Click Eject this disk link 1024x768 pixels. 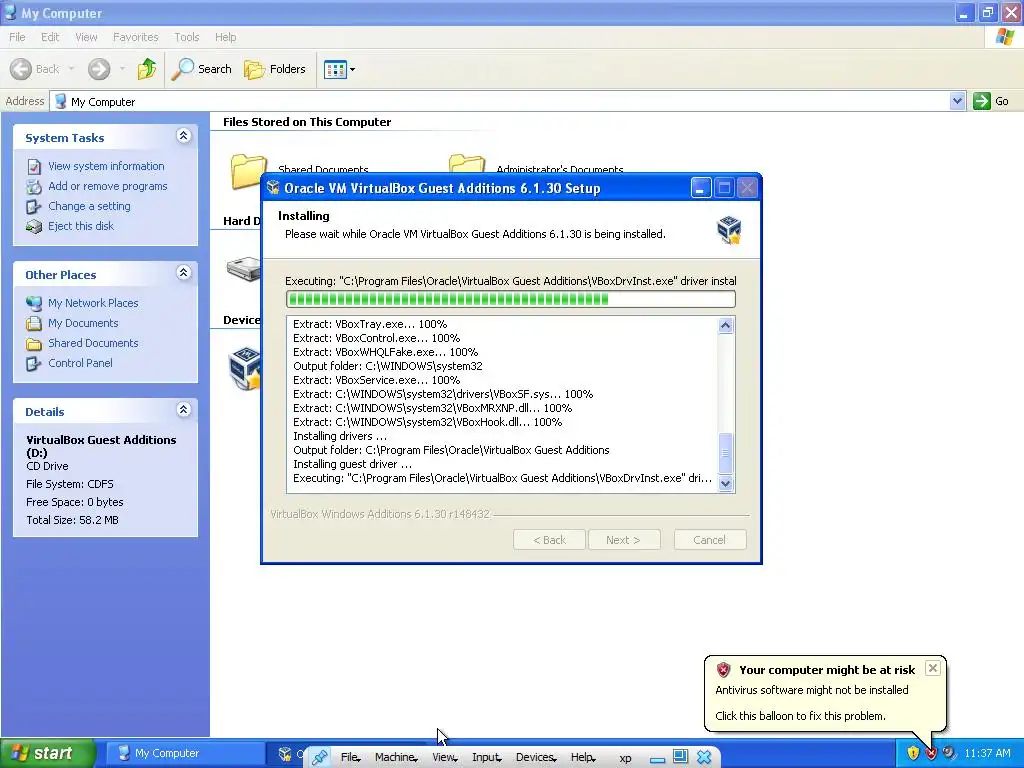click(81, 226)
